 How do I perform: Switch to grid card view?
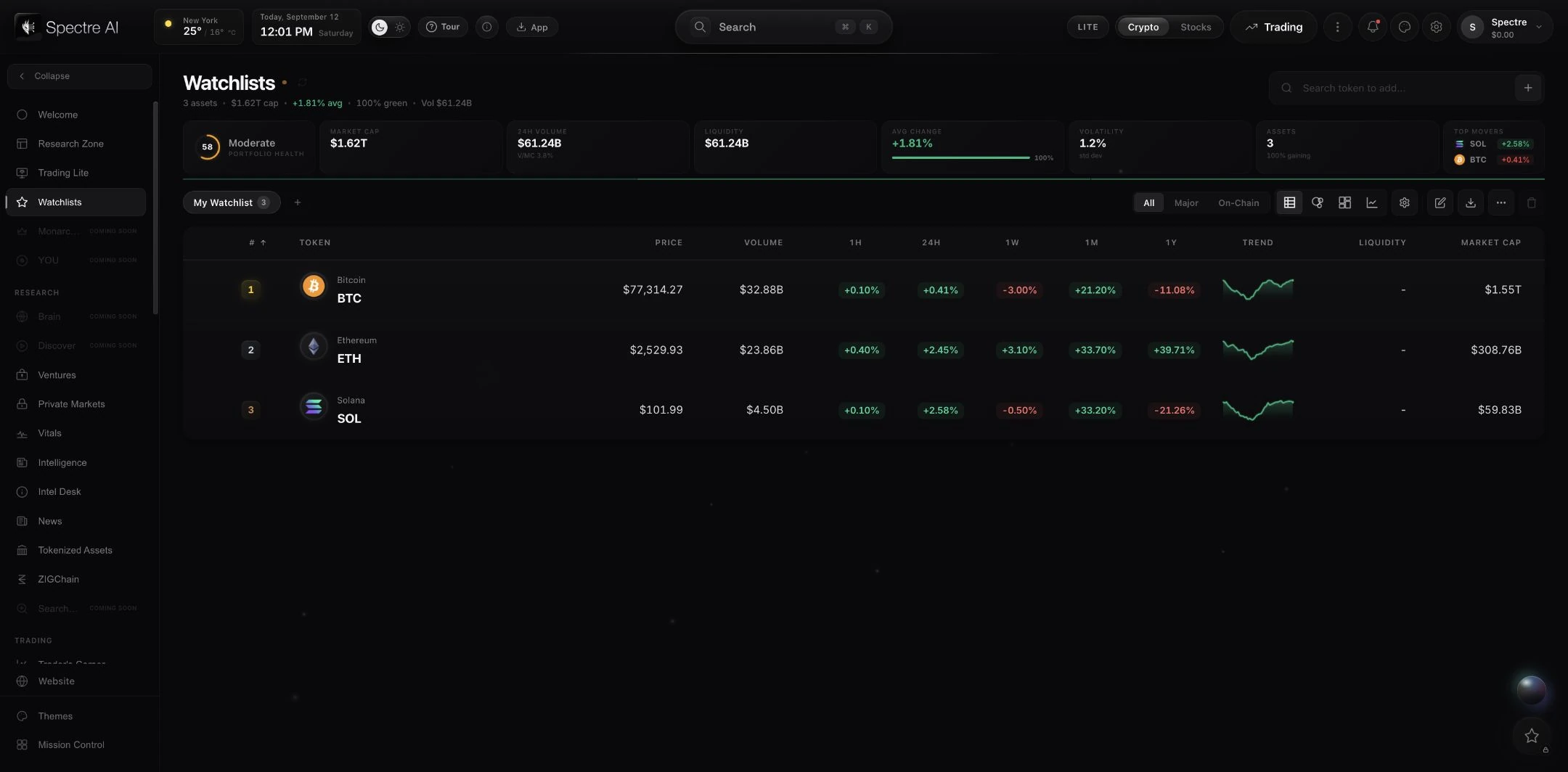(x=1344, y=203)
